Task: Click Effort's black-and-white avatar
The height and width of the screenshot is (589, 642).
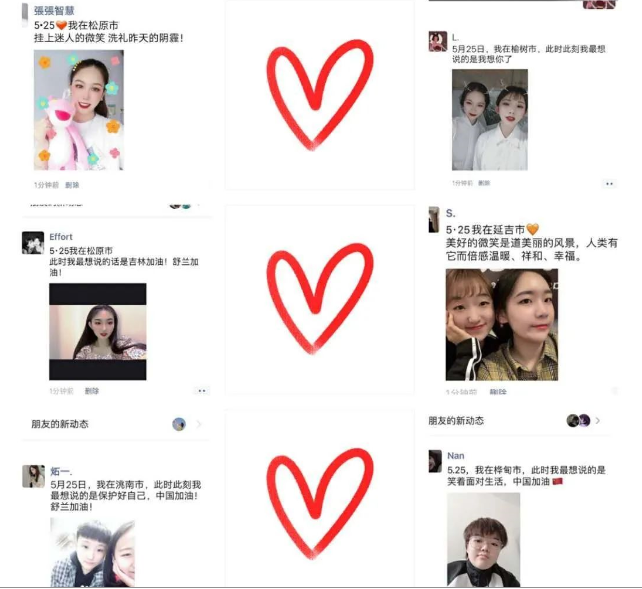Action: [33, 243]
